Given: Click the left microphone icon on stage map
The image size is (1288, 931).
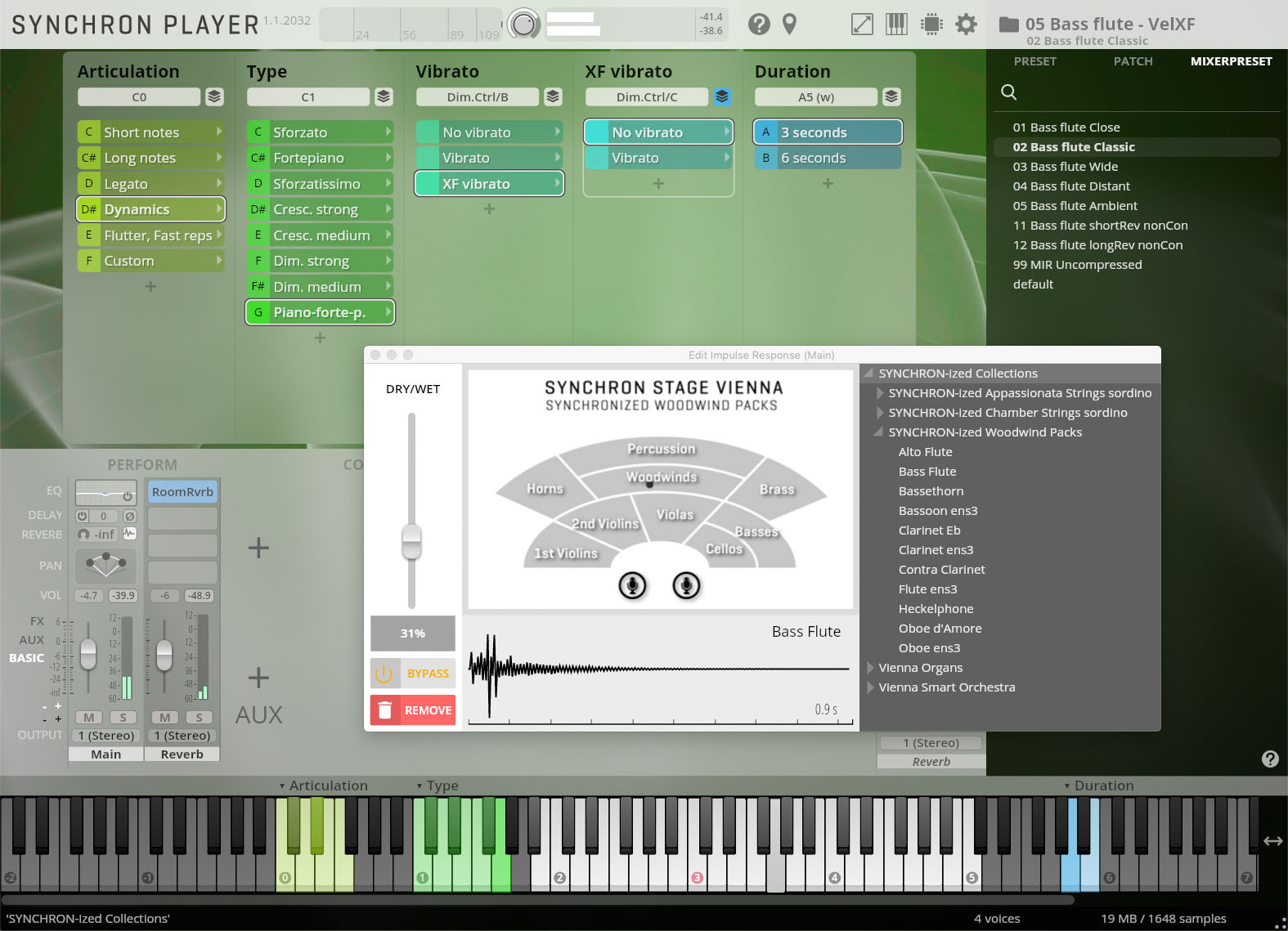Looking at the screenshot, I should click(x=632, y=585).
